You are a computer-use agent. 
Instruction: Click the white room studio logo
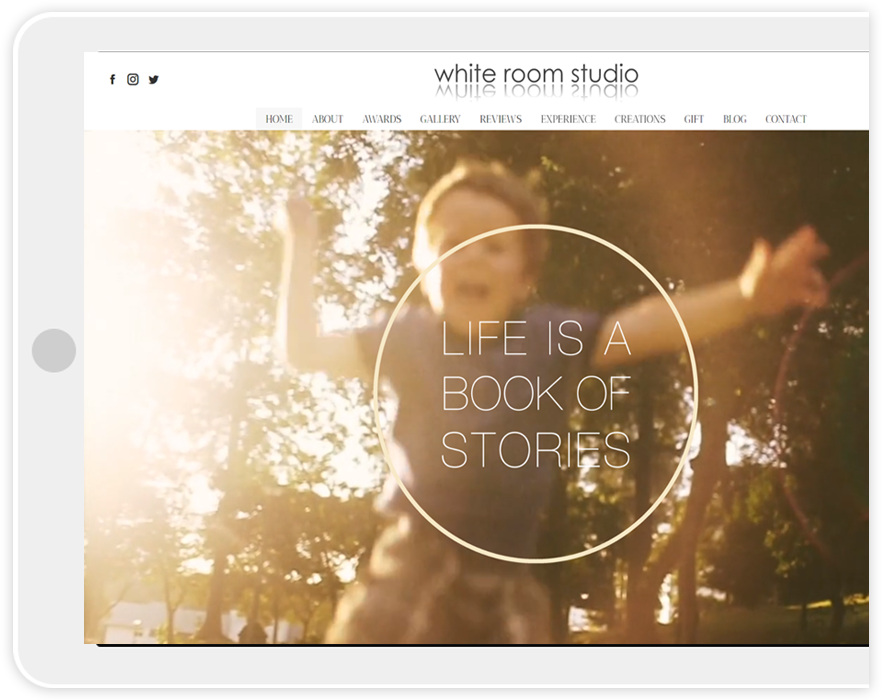coord(536,80)
